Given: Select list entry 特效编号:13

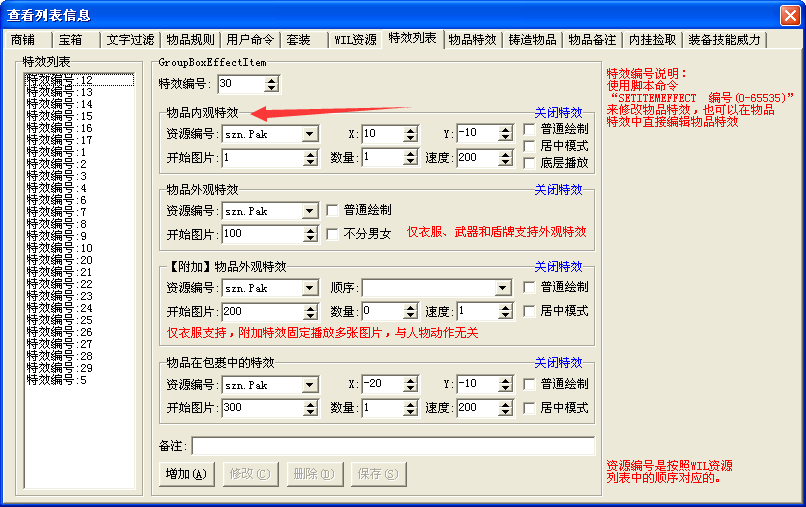Looking at the screenshot, I should (80, 92).
